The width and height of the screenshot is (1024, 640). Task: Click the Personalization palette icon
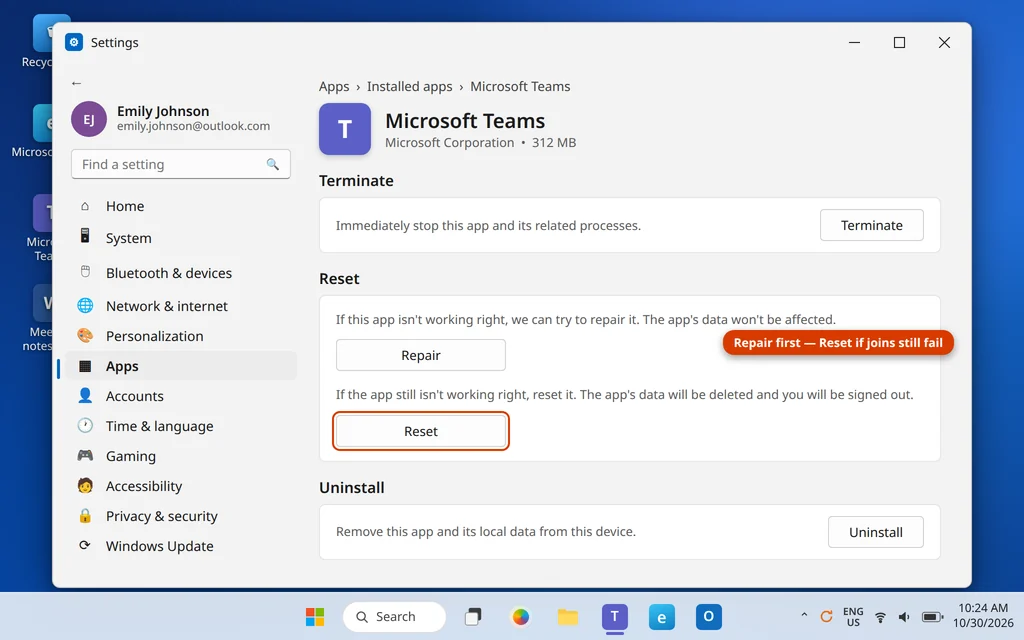85,336
